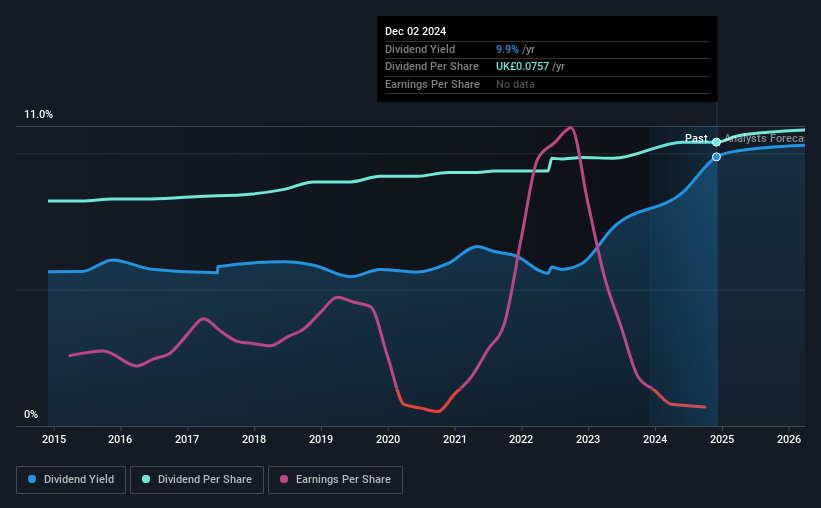Screen dimensions: 821x508
Task: Click the UK£0.0757 value in tooltip
Action: (x=523, y=67)
